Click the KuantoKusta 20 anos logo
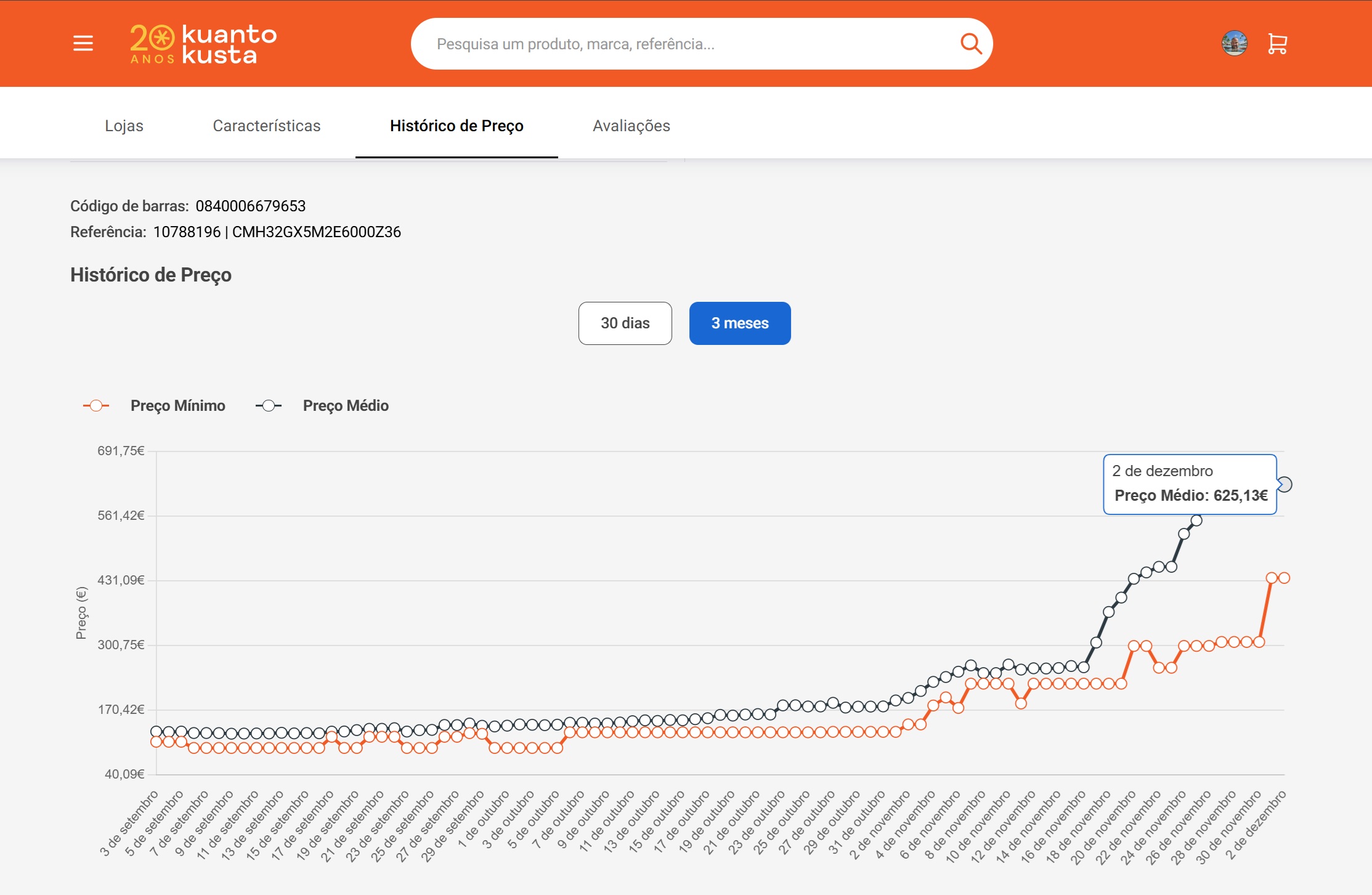This screenshot has height=895, width=1372. 203,44
